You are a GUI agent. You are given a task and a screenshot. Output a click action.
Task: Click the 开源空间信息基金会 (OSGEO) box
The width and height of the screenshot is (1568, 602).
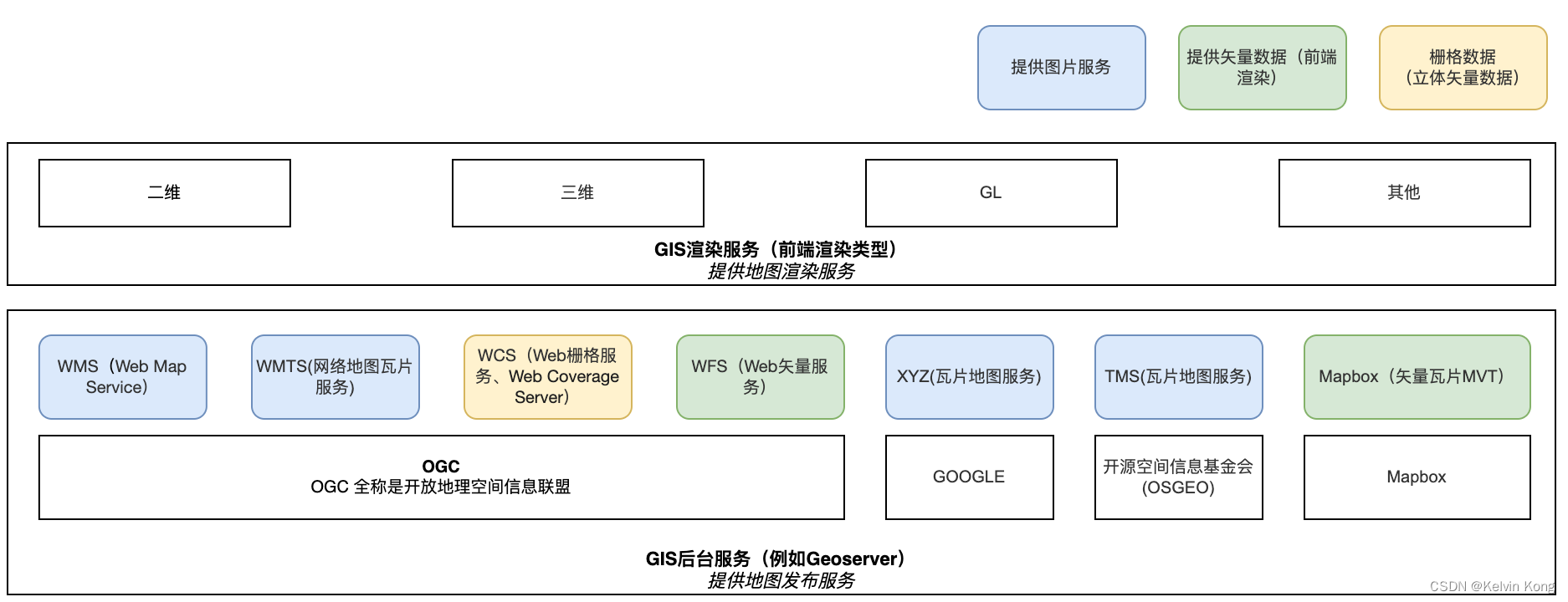[1179, 477]
